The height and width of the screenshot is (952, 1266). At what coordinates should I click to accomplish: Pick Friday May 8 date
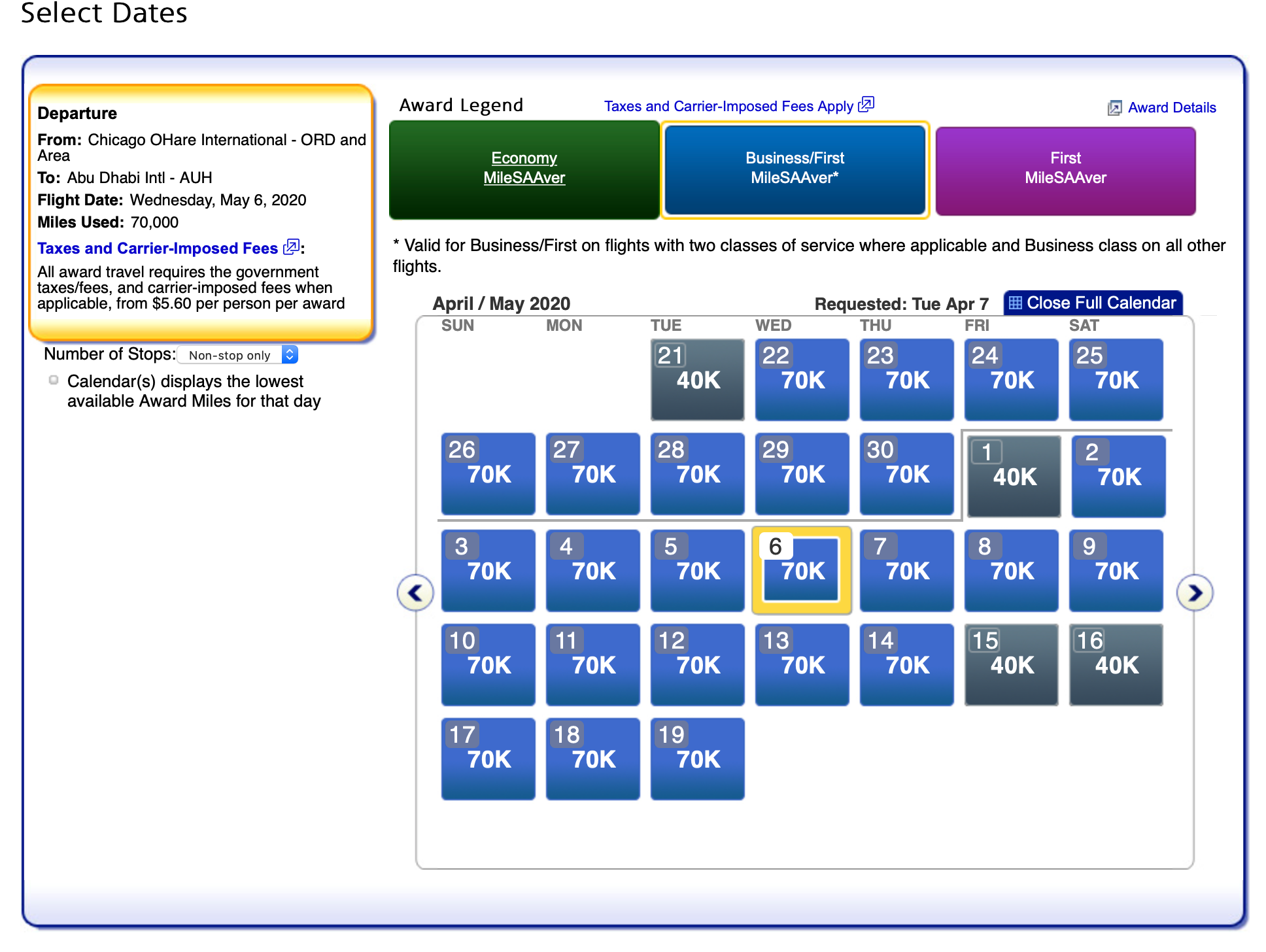pyautogui.click(x=1012, y=570)
